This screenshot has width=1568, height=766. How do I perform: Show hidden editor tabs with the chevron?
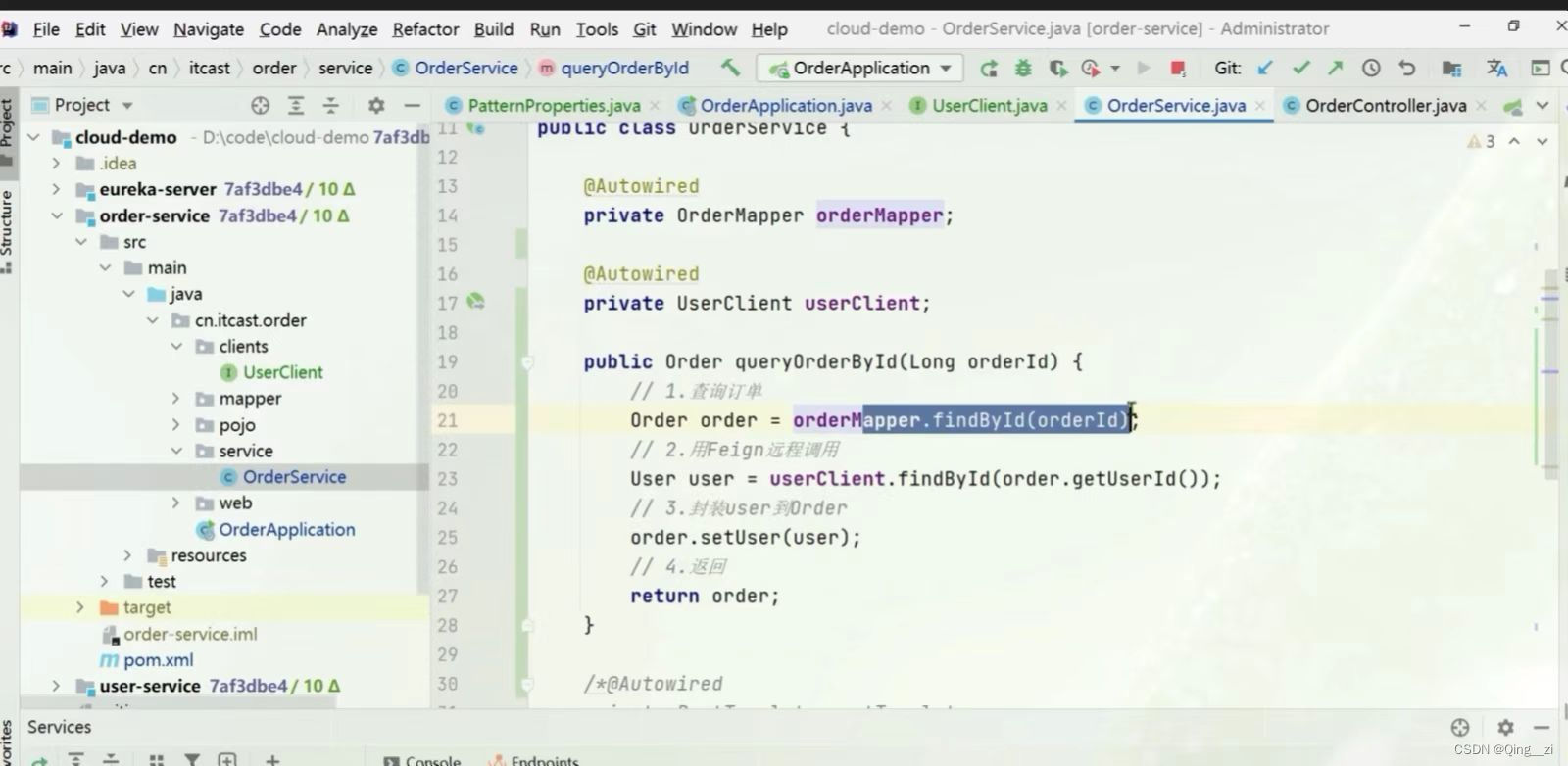1543,105
